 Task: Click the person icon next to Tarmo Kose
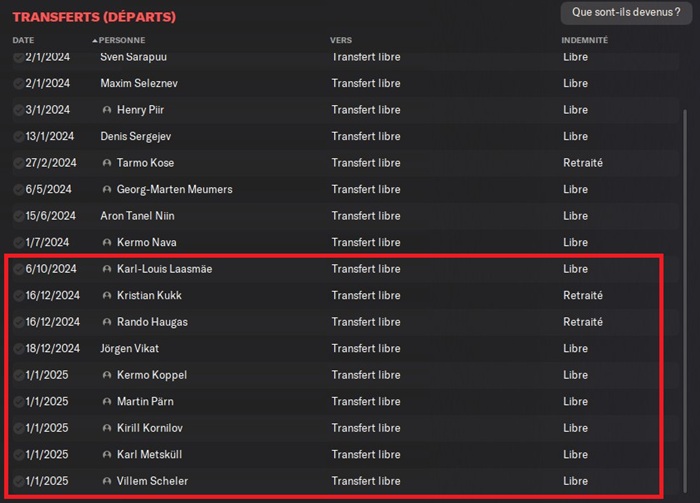[107, 163]
